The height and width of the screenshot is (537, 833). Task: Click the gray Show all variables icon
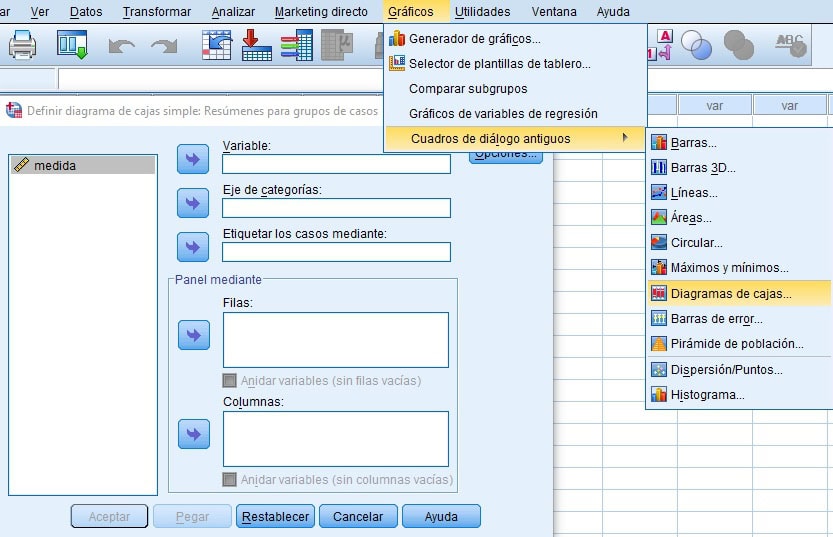738,45
